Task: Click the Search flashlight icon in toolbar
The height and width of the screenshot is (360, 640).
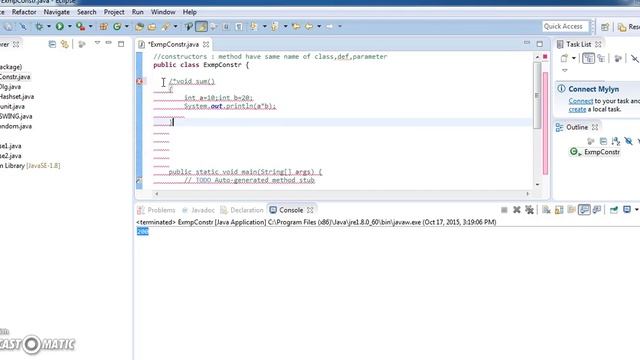Action: click(x=166, y=27)
